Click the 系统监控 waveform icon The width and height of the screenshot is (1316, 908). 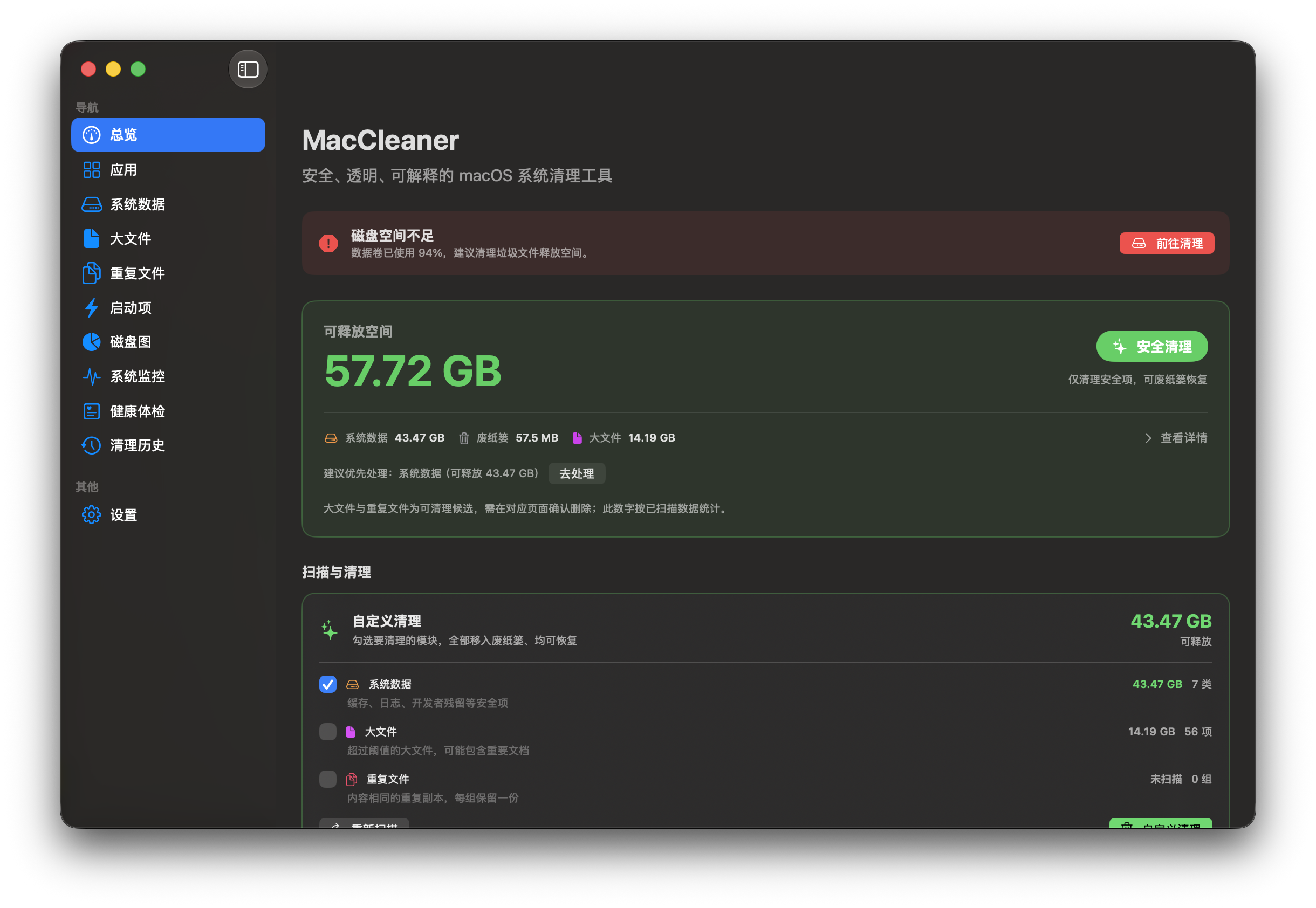tap(92, 377)
